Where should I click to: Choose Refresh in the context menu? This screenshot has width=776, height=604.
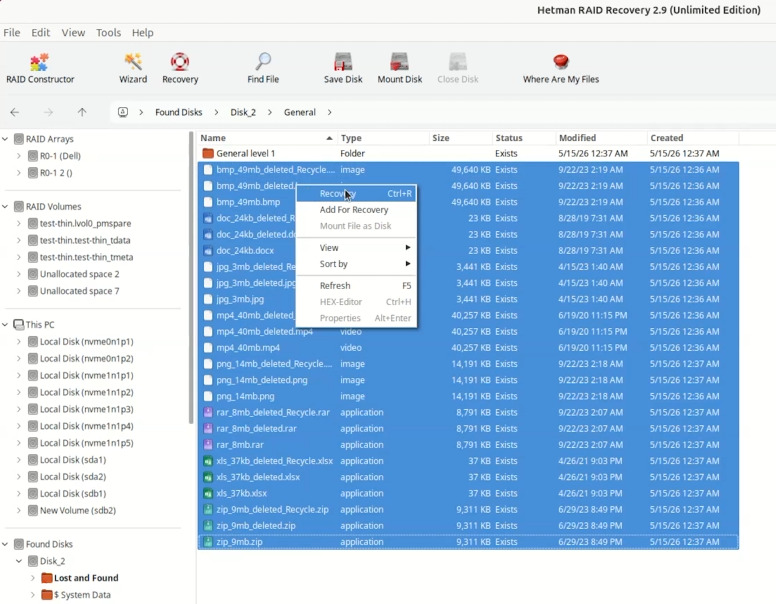coord(356,286)
